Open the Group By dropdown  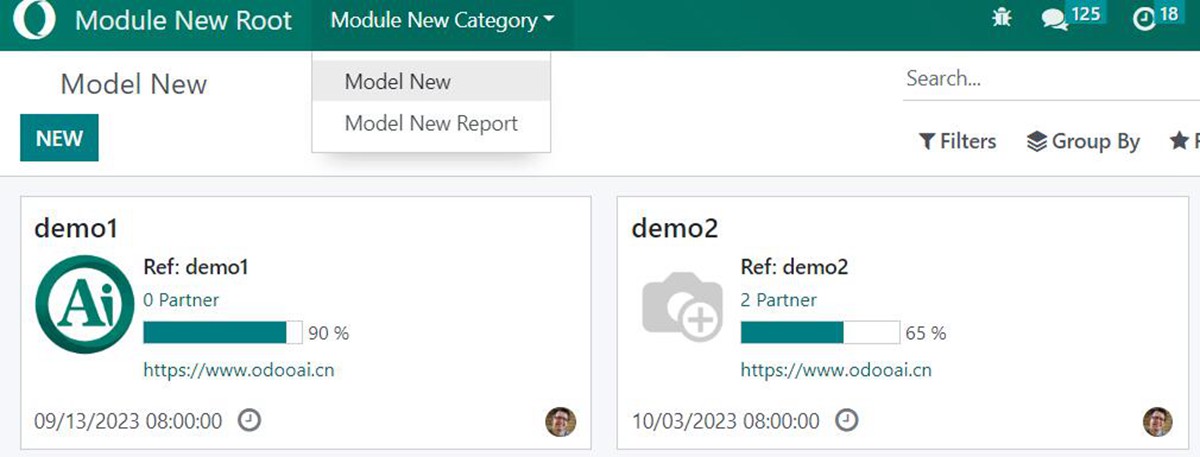[1083, 141]
